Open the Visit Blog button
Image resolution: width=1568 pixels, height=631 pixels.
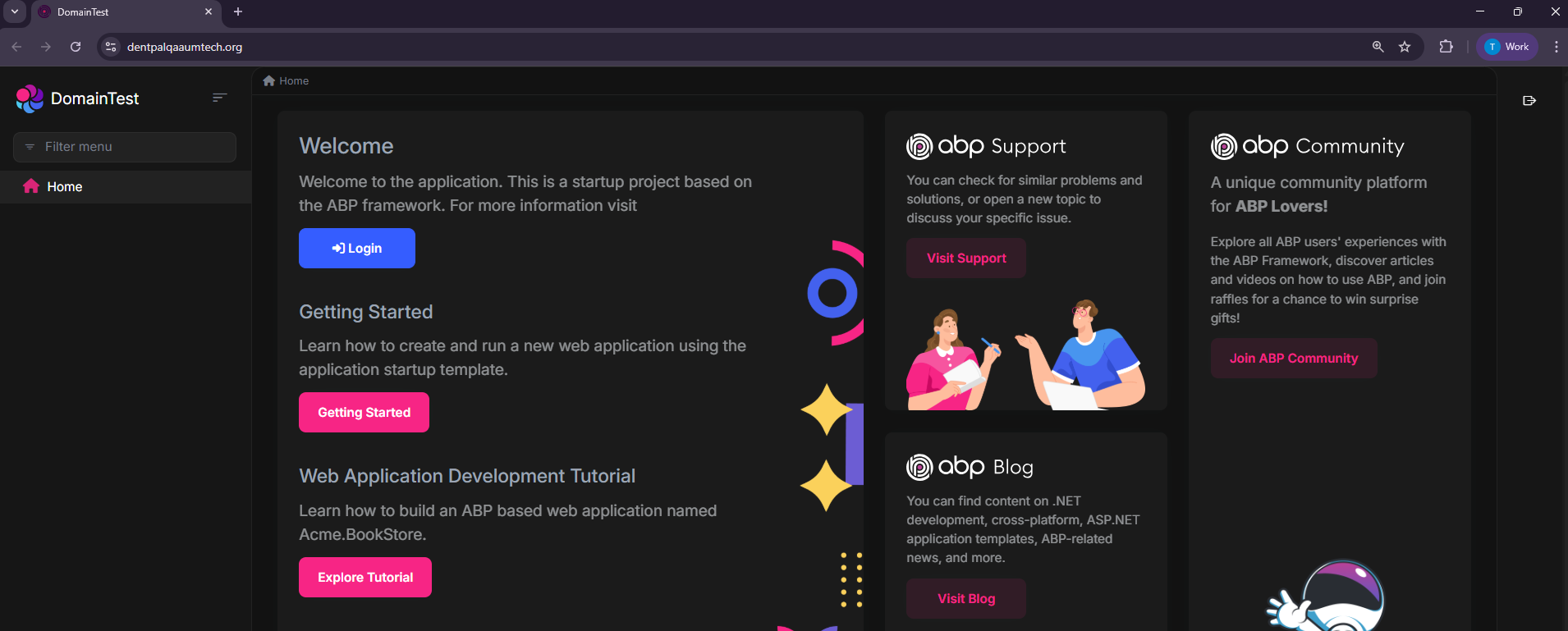pyautogui.click(x=966, y=599)
